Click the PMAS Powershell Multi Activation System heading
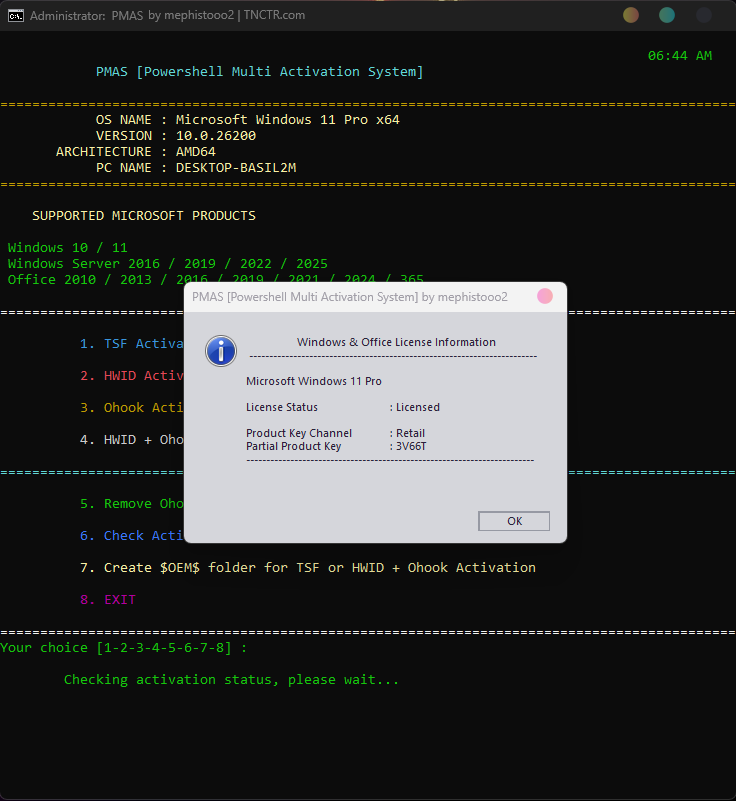736x801 pixels. pyautogui.click(x=259, y=72)
